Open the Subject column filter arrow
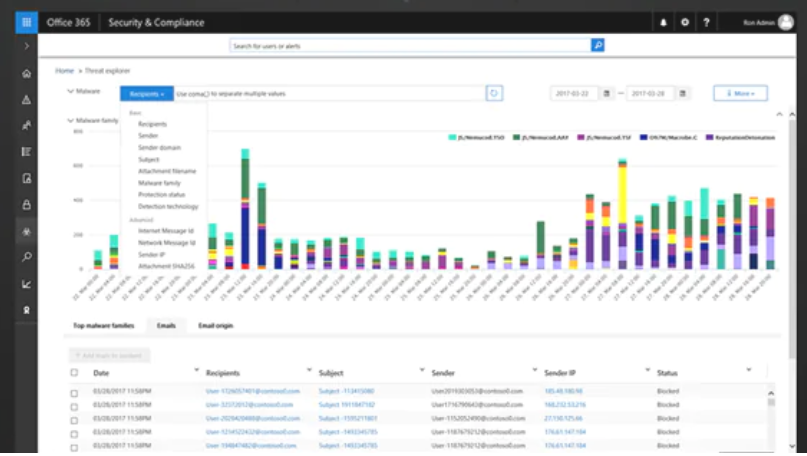The width and height of the screenshot is (807, 456). pos(422,370)
